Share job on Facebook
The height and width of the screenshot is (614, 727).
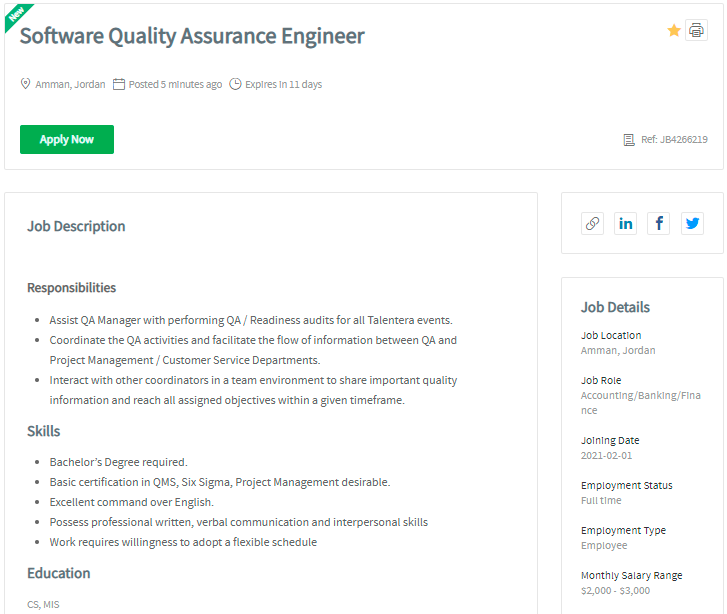click(658, 223)
